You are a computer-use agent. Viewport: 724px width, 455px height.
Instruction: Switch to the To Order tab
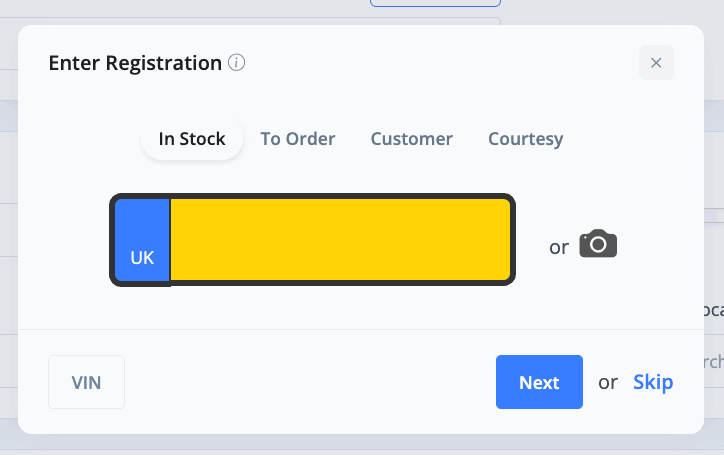tap(298, 139)
